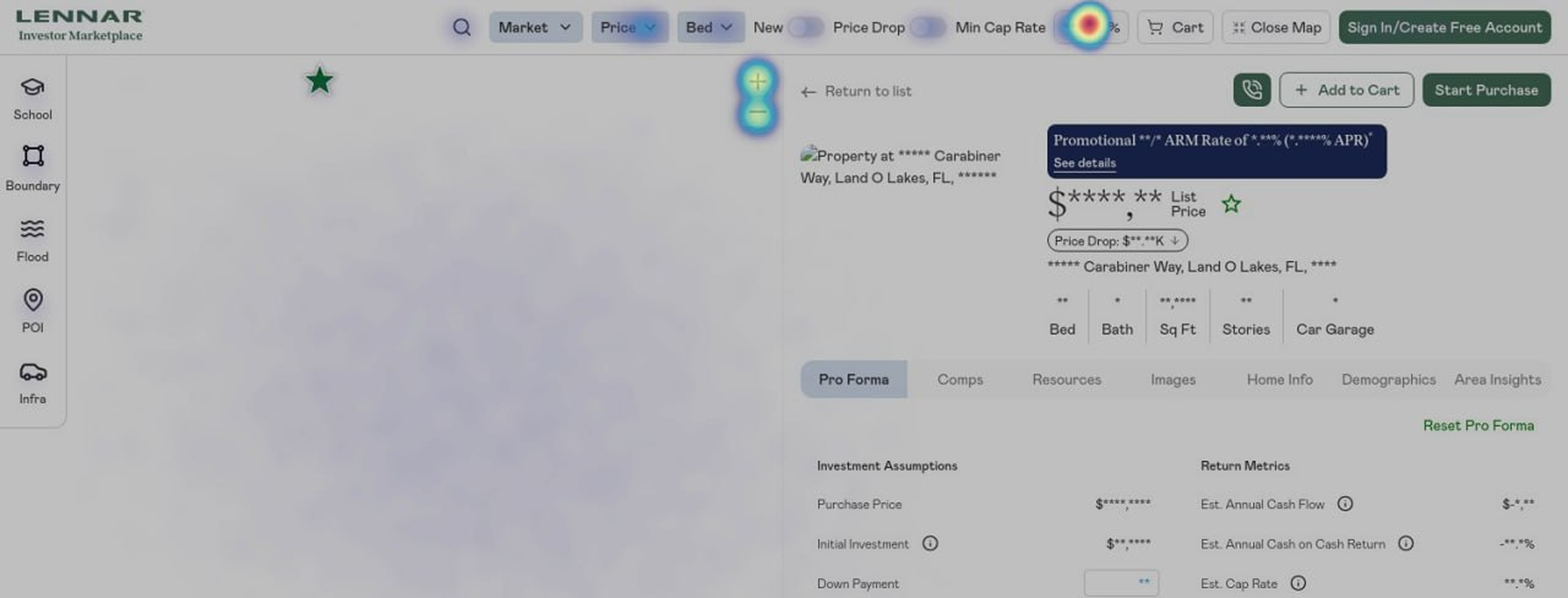Click the "Purchase Price" label
The width and height of the screenshot is (1568, 598).
click(x=859, y=504)
